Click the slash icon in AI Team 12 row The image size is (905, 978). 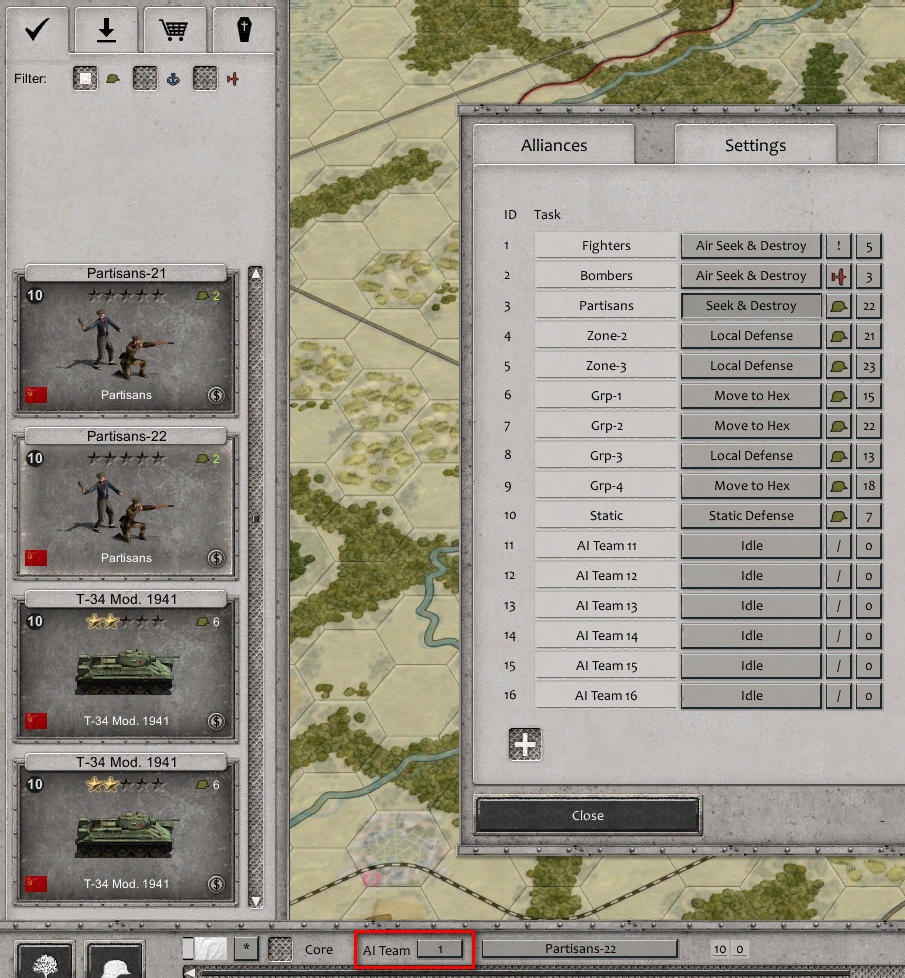point(838,576)
